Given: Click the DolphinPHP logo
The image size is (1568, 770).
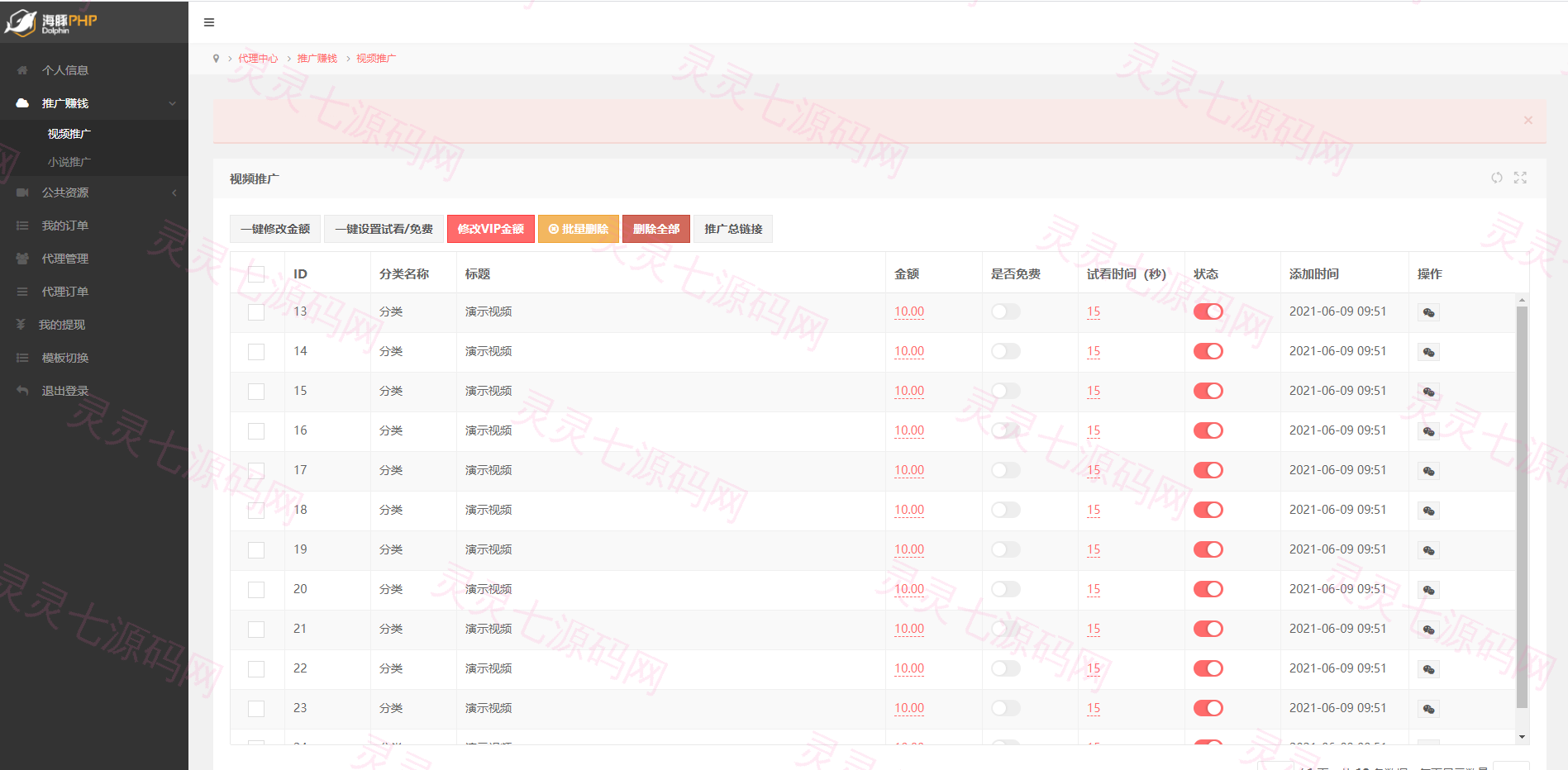Looking at the screenshot, I should [x=51, y=22].
